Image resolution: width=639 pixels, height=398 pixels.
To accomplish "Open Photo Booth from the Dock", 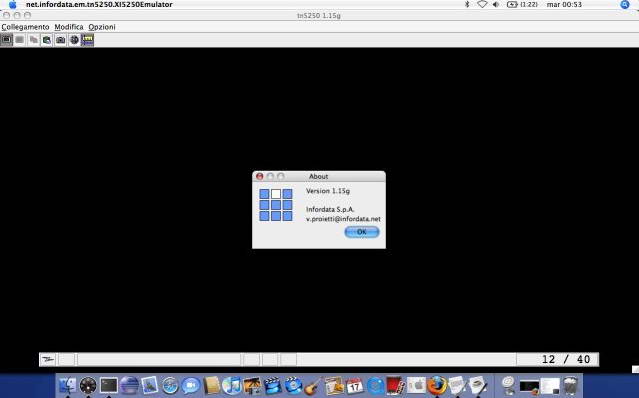I will point(395,385).
